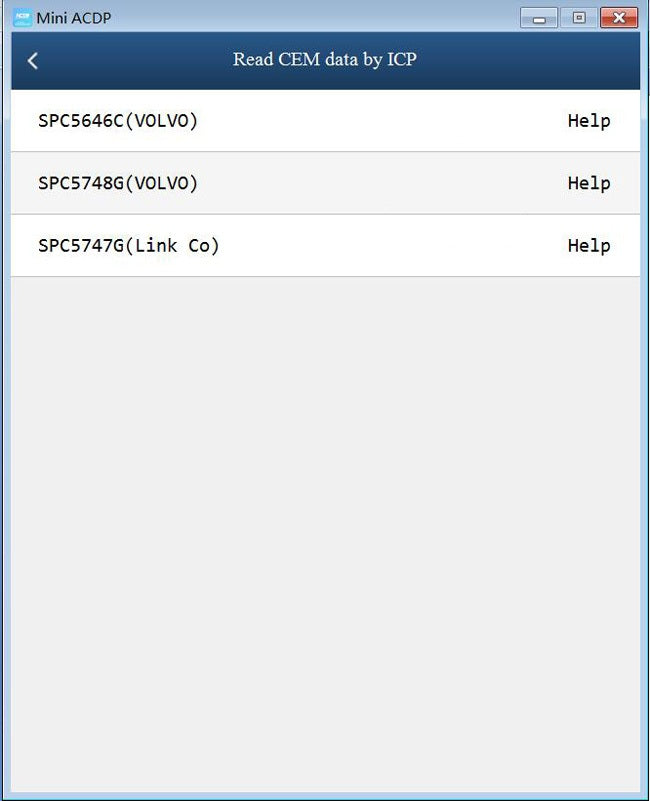Minimize the Mini ACDP window
The image size is (650, 801).
coord(539,18)
